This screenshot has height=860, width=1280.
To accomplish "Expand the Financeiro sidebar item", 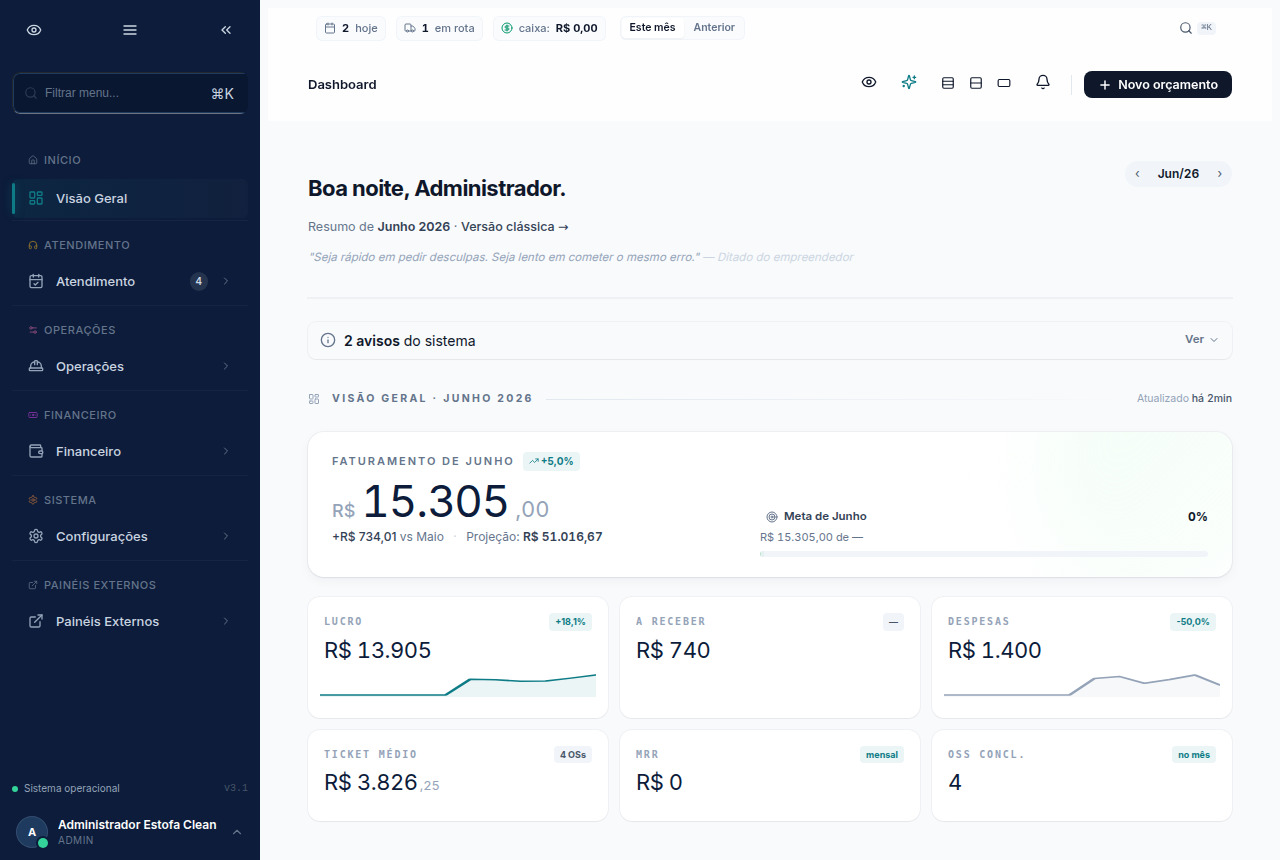I will click(130, 452).
